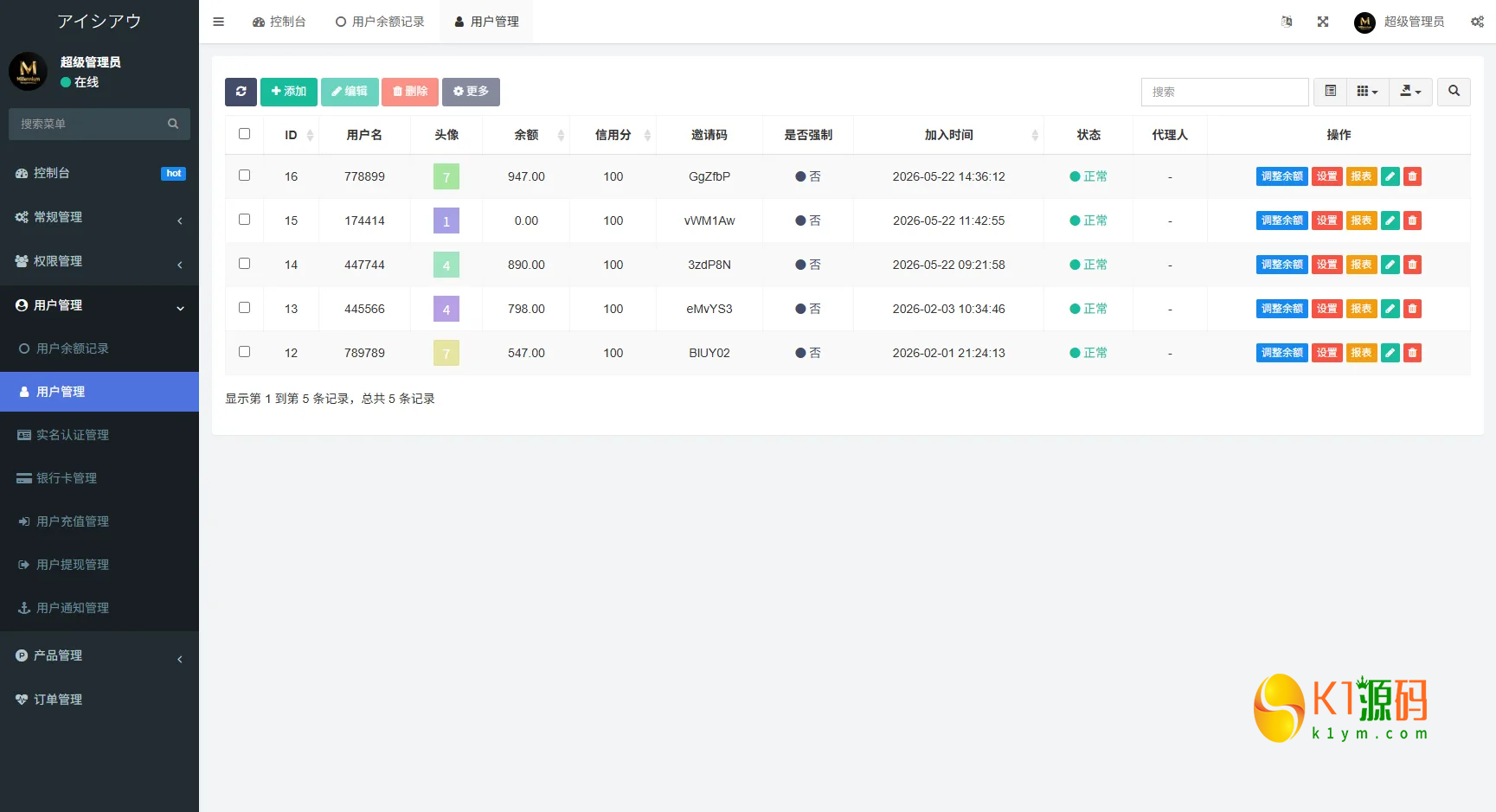Toggle 正常 status for user 174414

(x=1088, y=221)
